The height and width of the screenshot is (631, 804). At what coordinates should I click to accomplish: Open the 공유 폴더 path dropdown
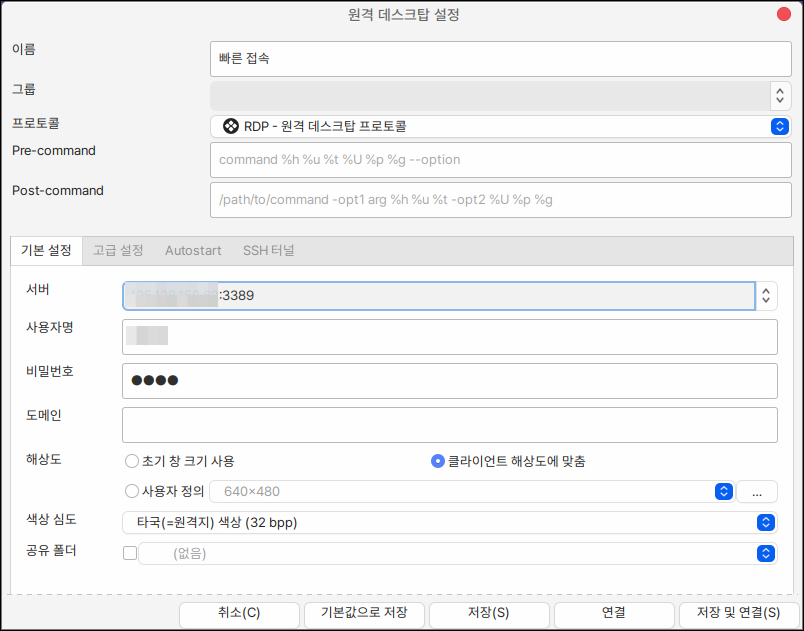[x=765, y=553]
